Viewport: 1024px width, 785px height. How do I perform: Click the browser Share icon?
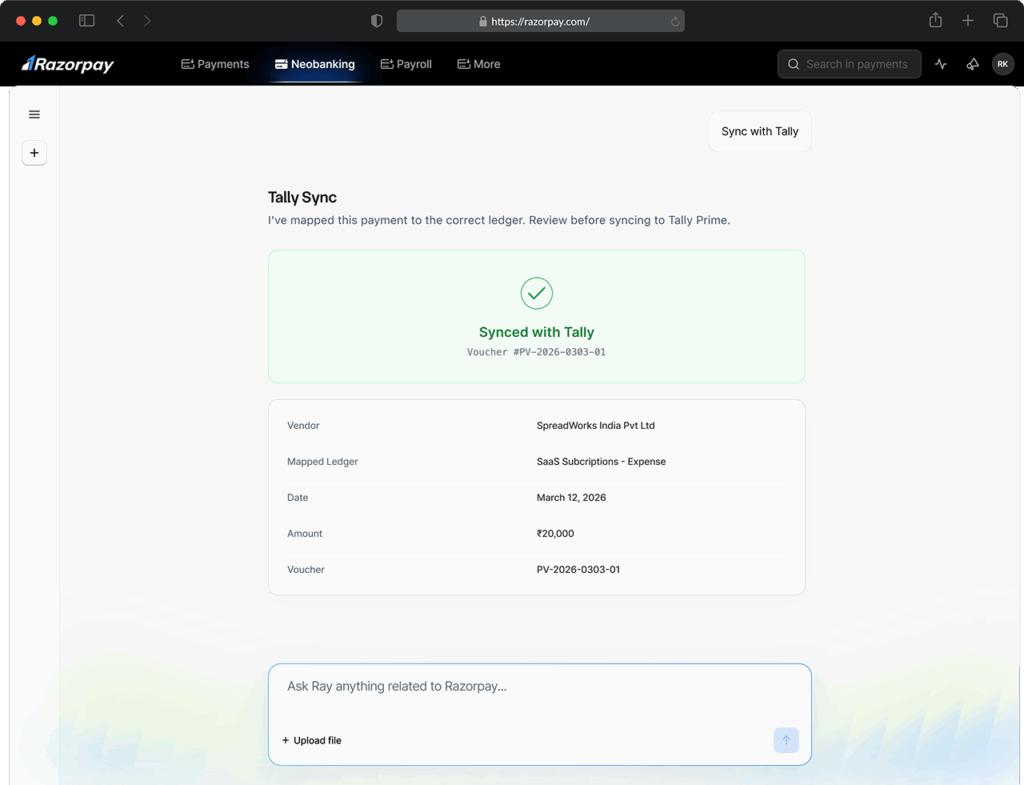935,21
